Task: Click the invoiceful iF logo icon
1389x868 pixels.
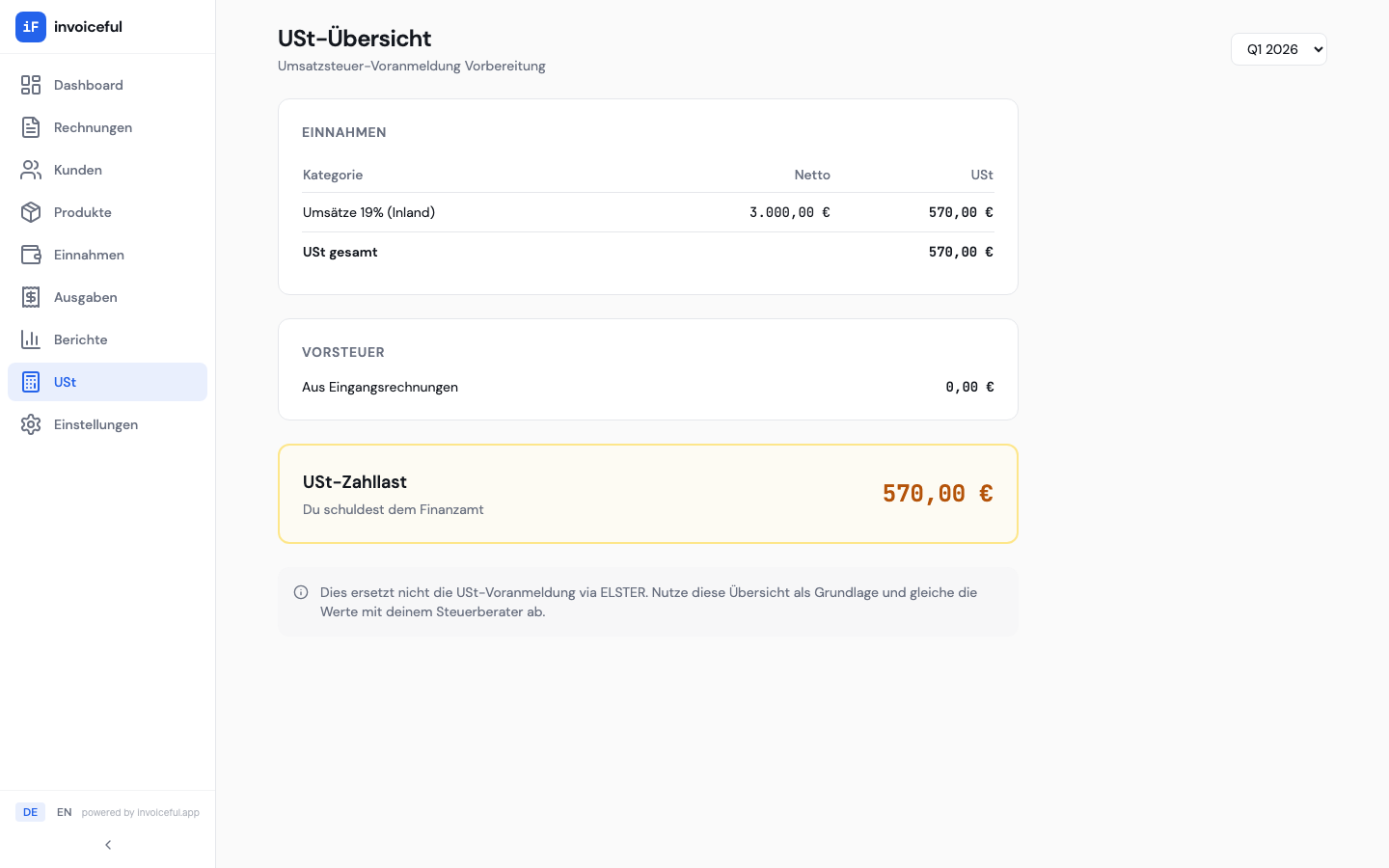Action: 31,27
